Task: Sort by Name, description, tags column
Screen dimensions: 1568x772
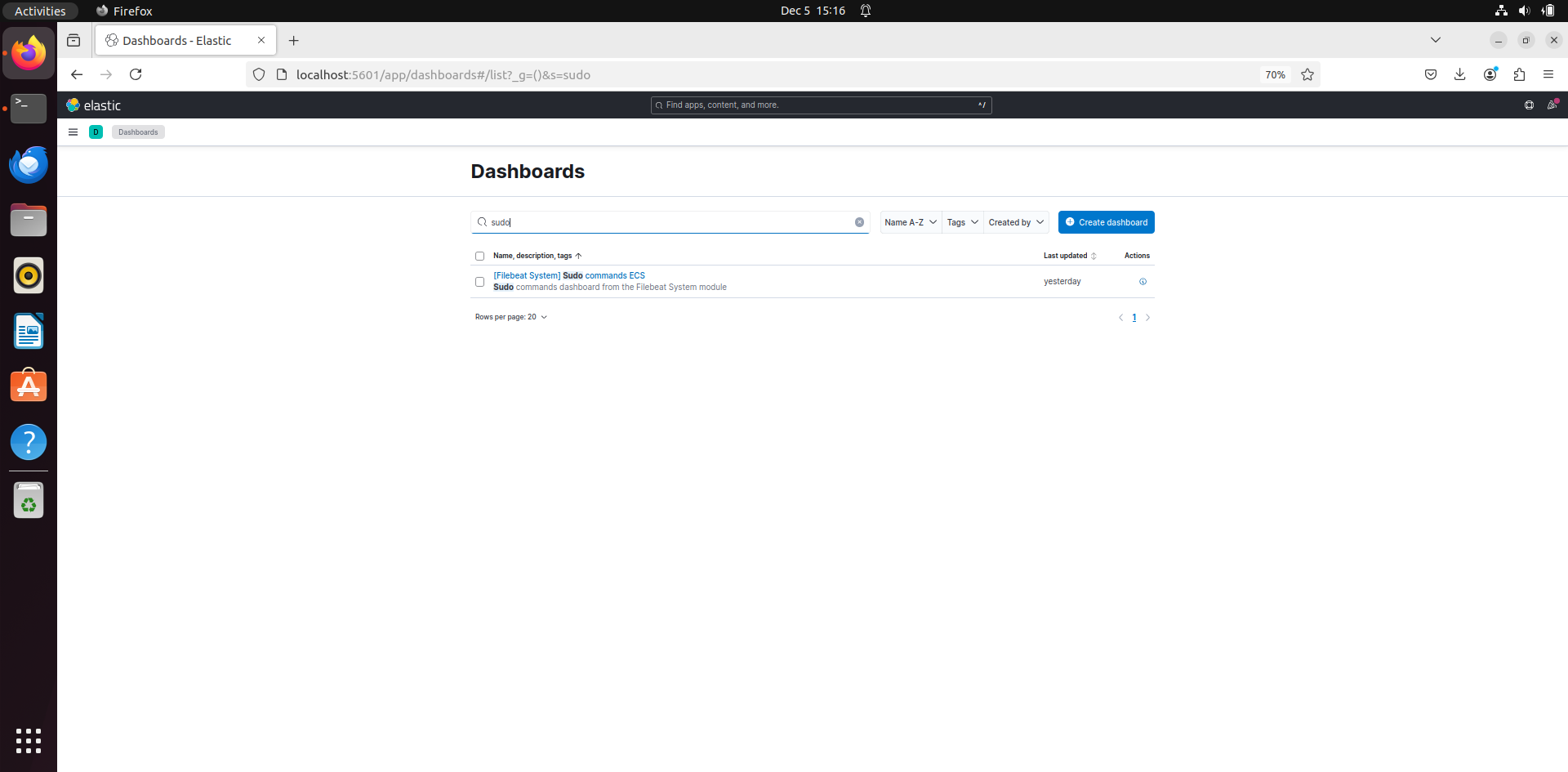Action: coord(537,256)
